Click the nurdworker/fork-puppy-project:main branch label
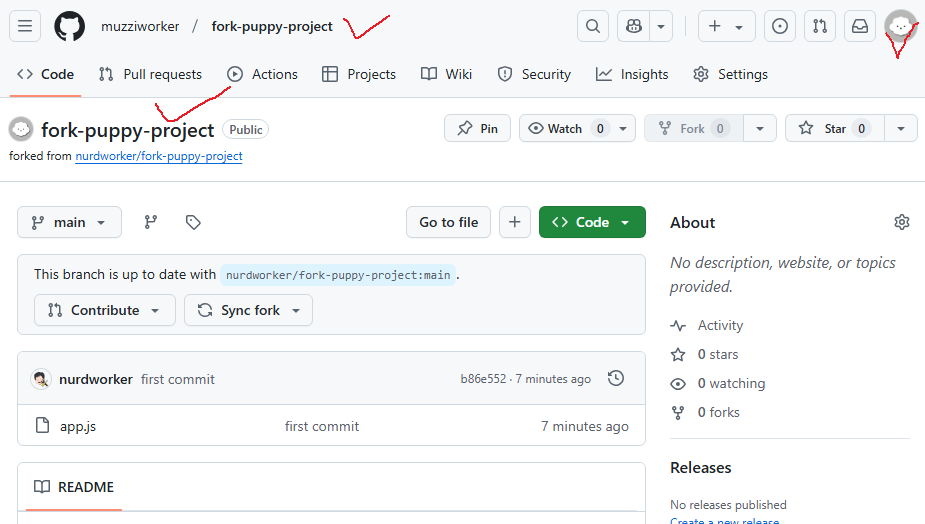Screen dimensions: 925x524 pyautogui.click(x=338, y=275)
